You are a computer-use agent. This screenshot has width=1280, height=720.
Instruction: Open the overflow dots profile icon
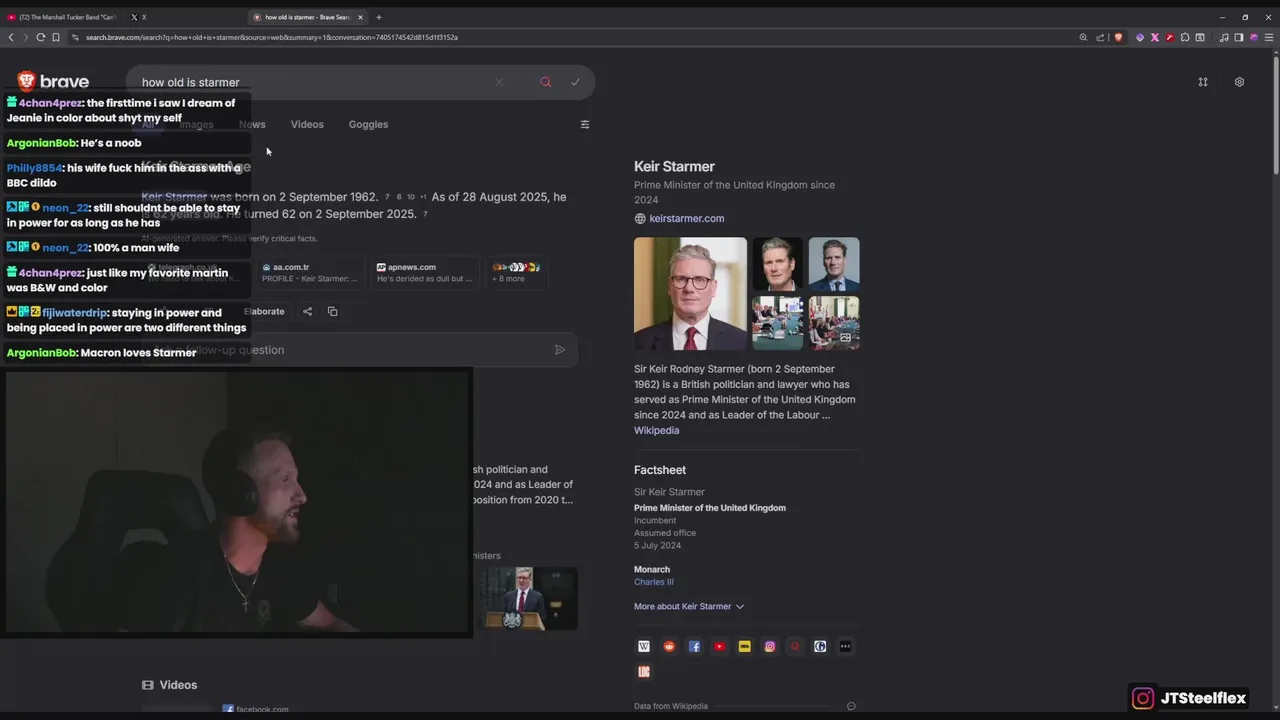(x=845, y=647)
